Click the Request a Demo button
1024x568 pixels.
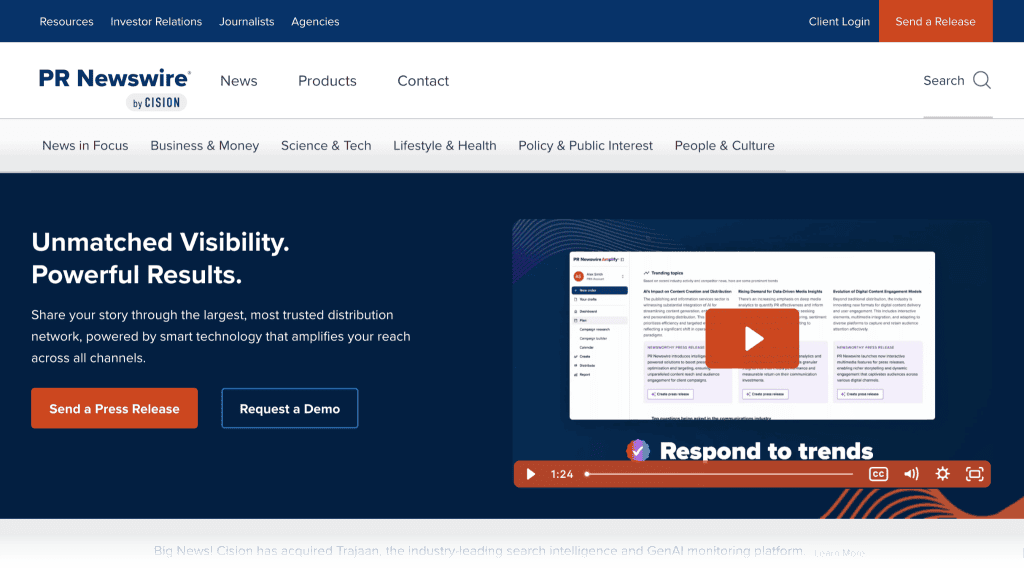tap(290, 408)
